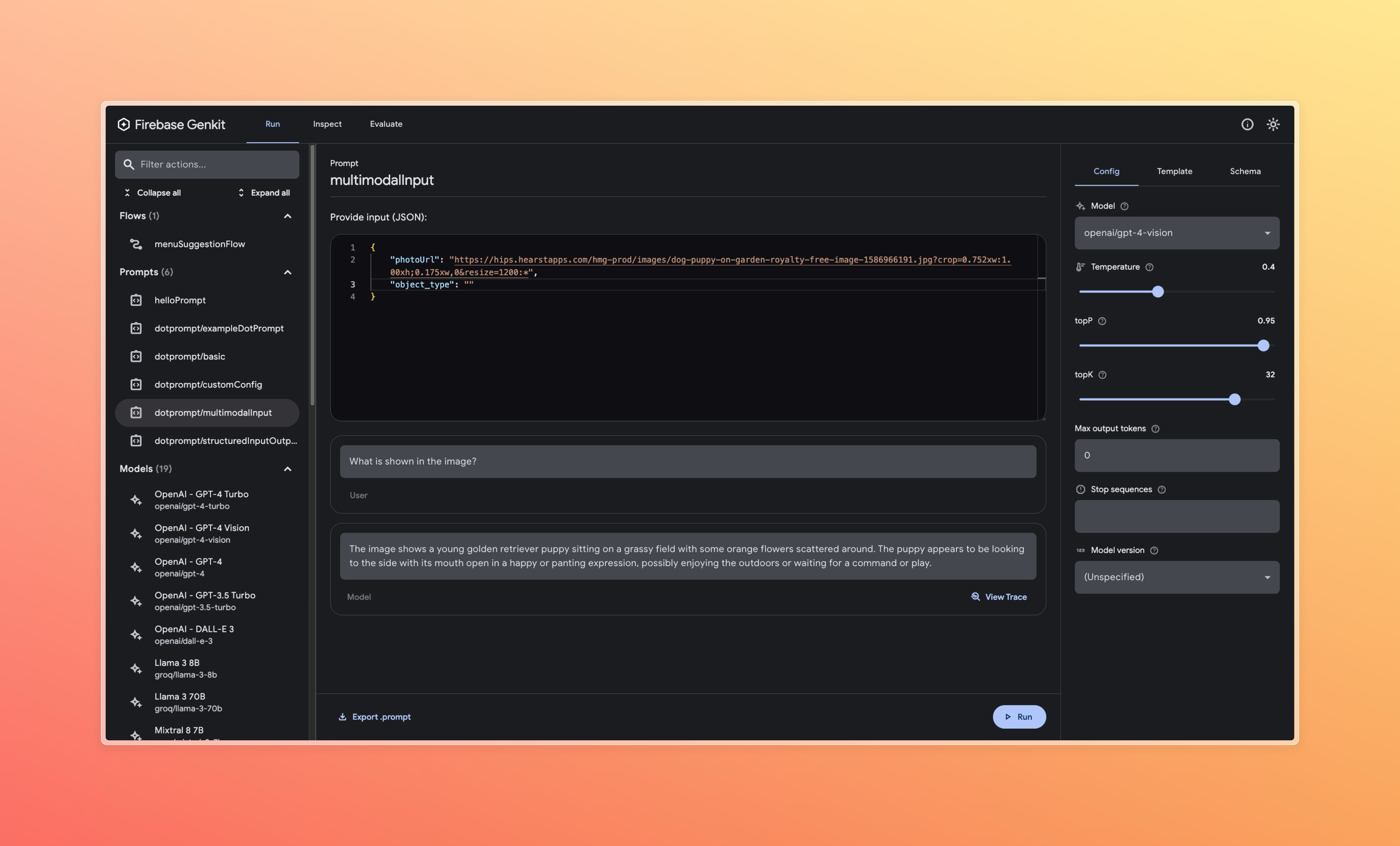Click the Temperature help icon
The image size is (1400, 846).
pyautogui.click(x=1149, y=267)
